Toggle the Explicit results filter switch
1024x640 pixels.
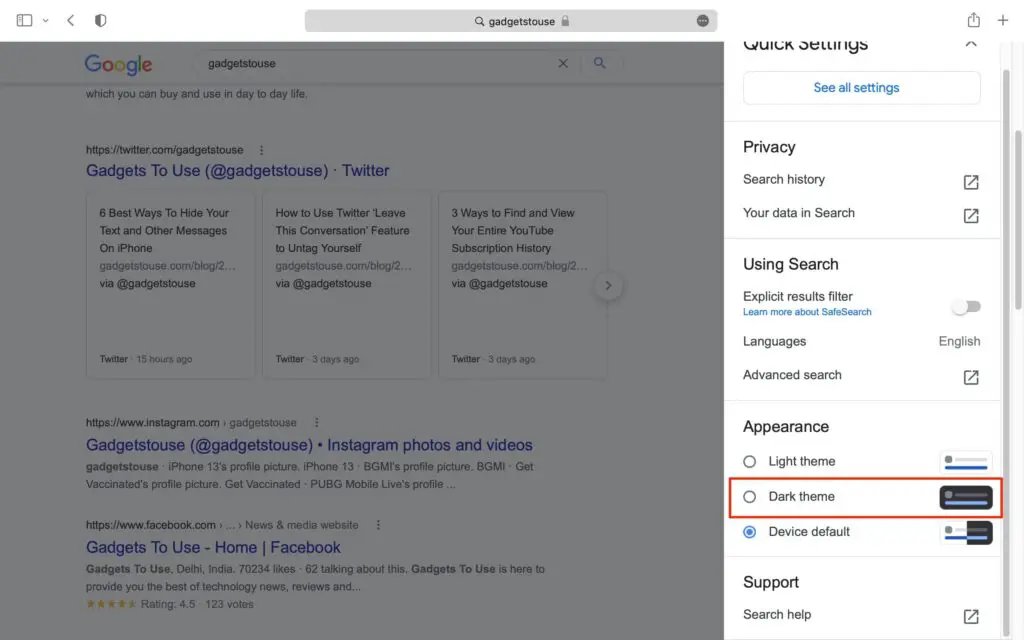point(967,306)
